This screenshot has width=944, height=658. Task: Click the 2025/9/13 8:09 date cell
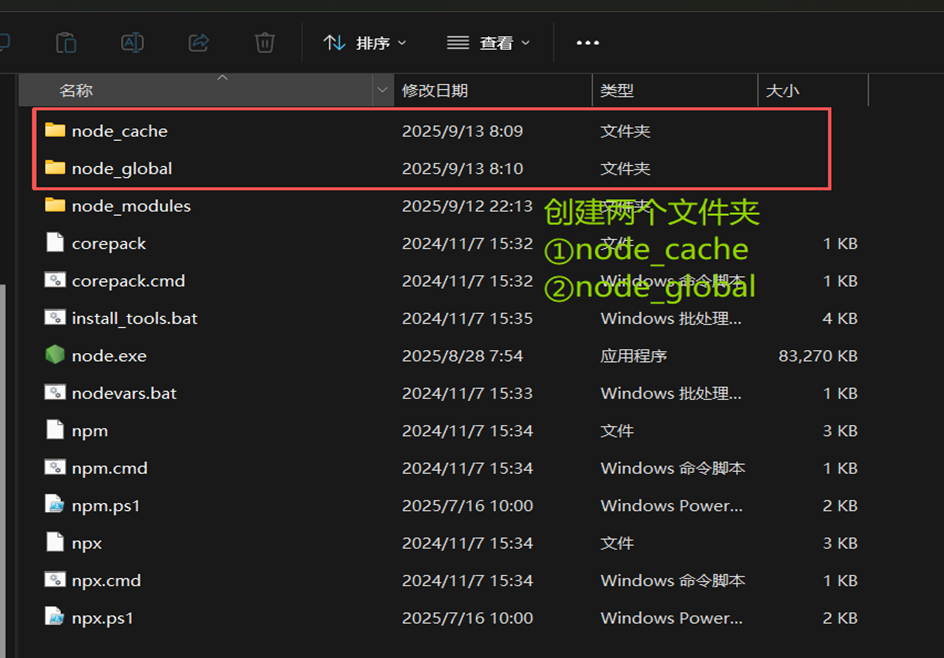pyautogui.click(x=462, y=131)
